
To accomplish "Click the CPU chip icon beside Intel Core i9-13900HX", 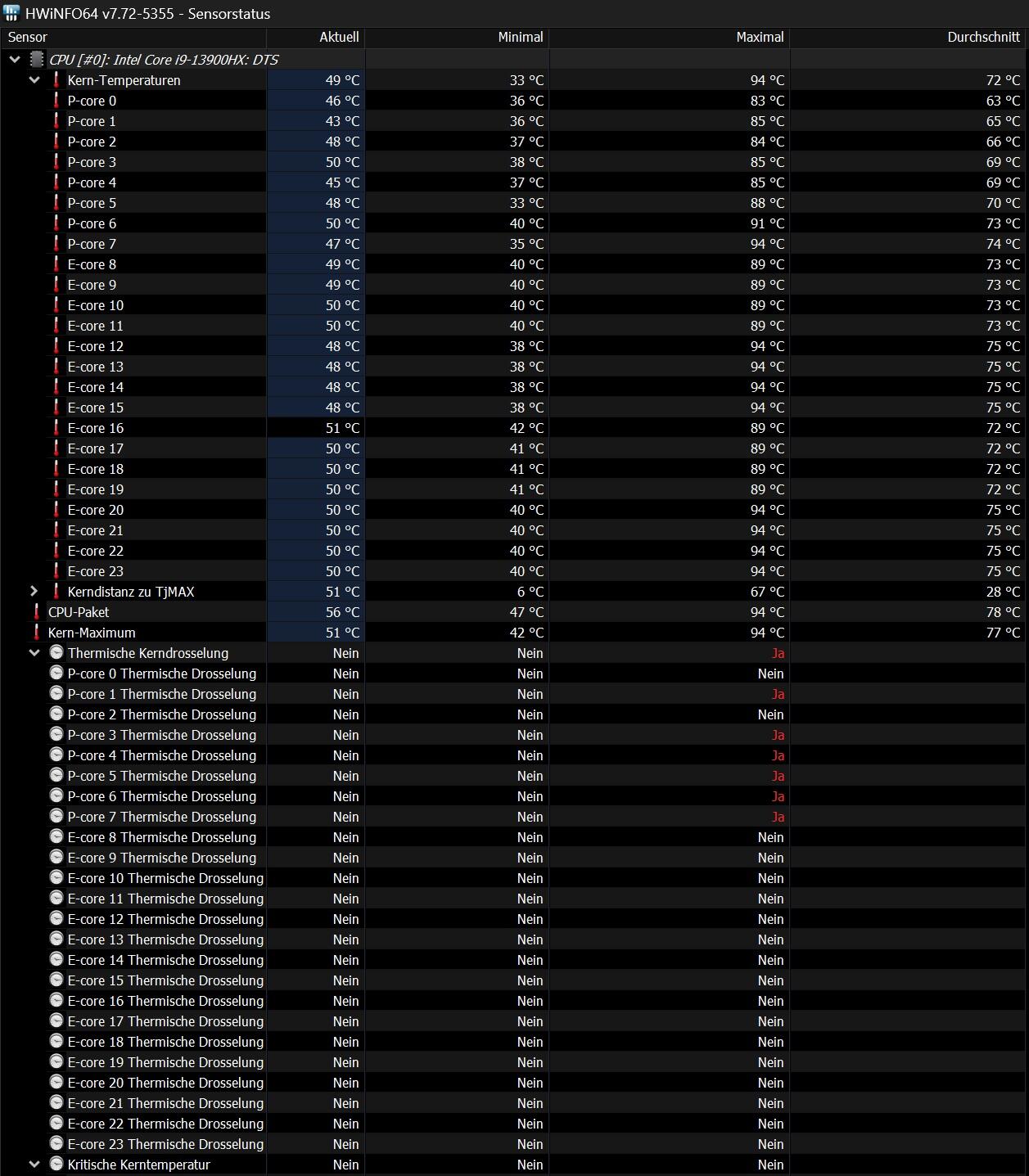I will pyautogui.click(x=36, y=60).
